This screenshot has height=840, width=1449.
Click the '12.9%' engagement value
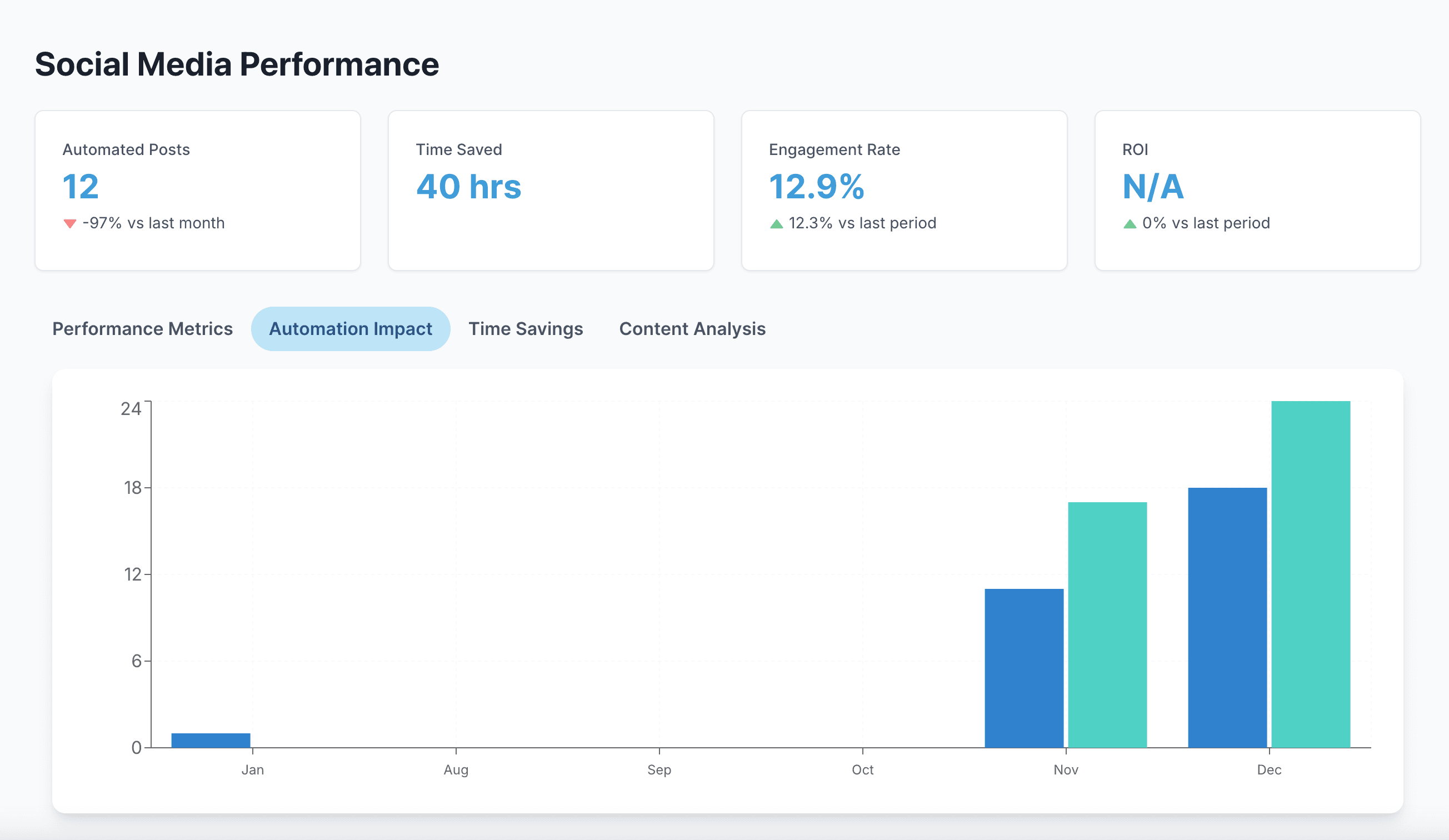817,186
